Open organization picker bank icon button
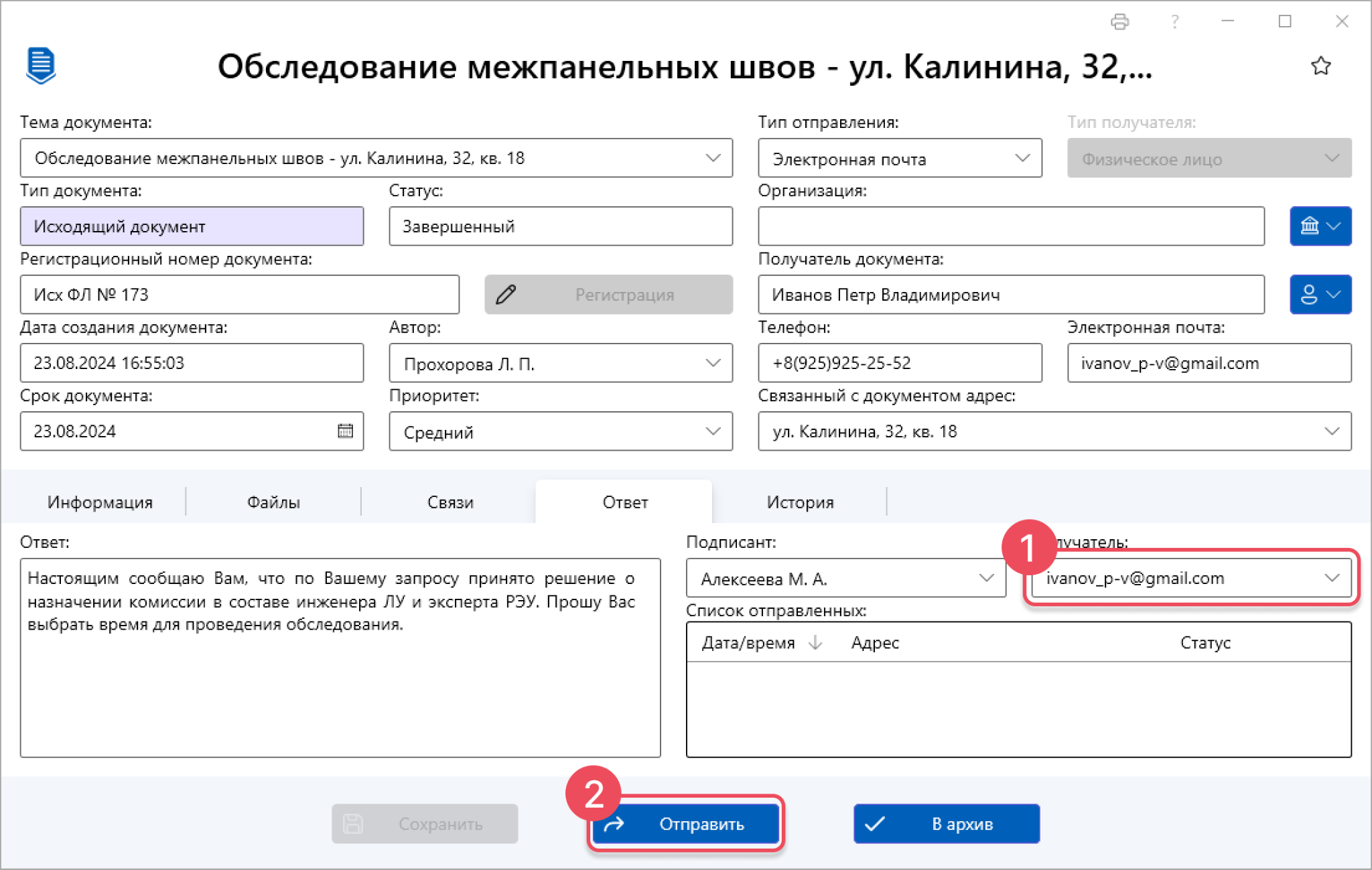The image size is (1372, 870). click(1320, 226)
